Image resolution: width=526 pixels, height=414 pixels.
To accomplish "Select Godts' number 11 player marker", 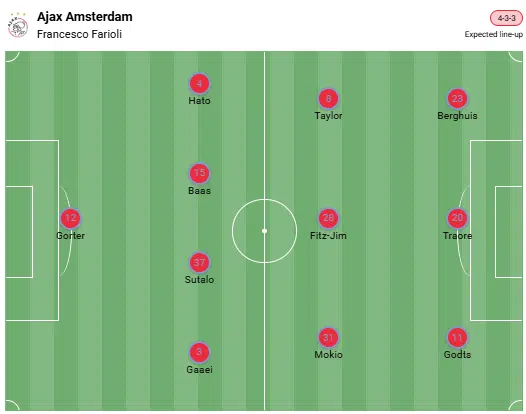I will tap(457, 338).
